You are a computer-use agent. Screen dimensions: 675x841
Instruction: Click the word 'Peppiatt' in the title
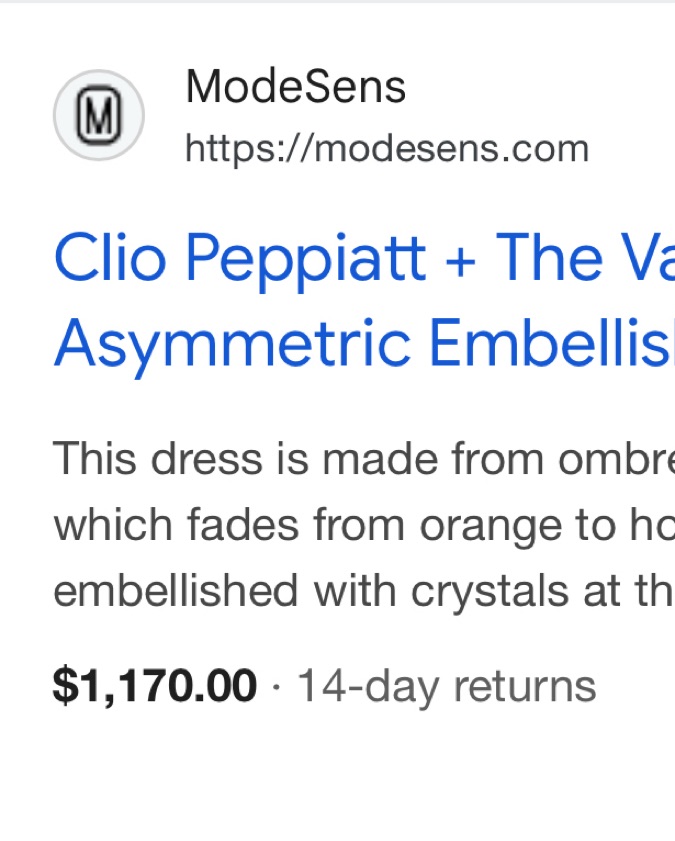tap(306, 258)
